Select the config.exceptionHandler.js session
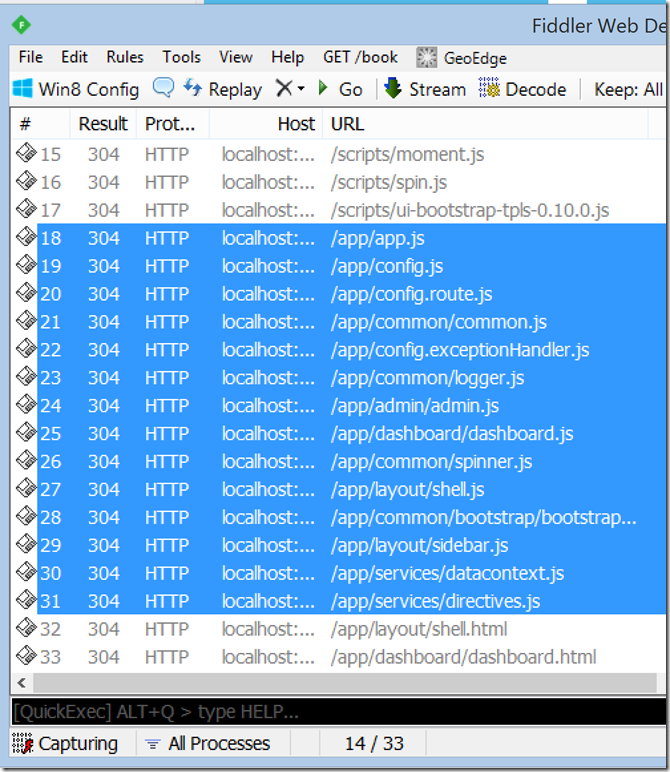 (x=339, y=350)
